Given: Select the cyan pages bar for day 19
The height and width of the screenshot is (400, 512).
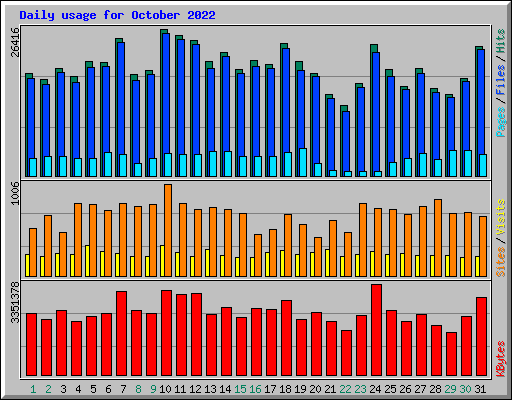Looking at the screenshot, I should coord(303,163).
